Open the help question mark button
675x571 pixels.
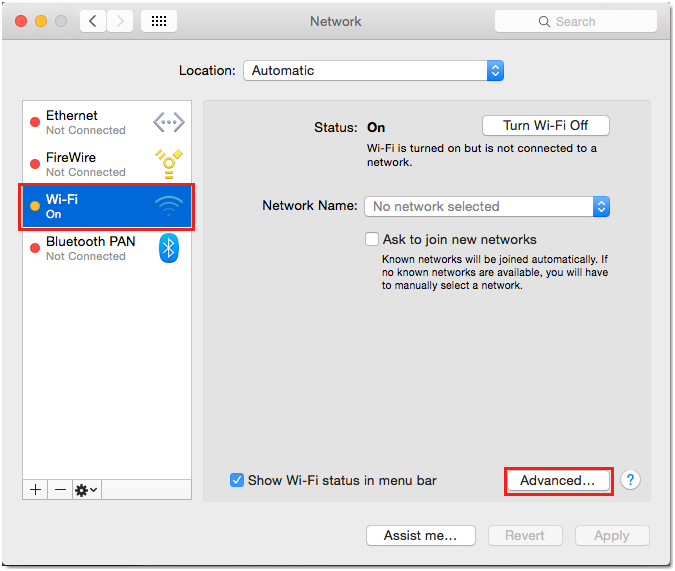coord(630,480)
